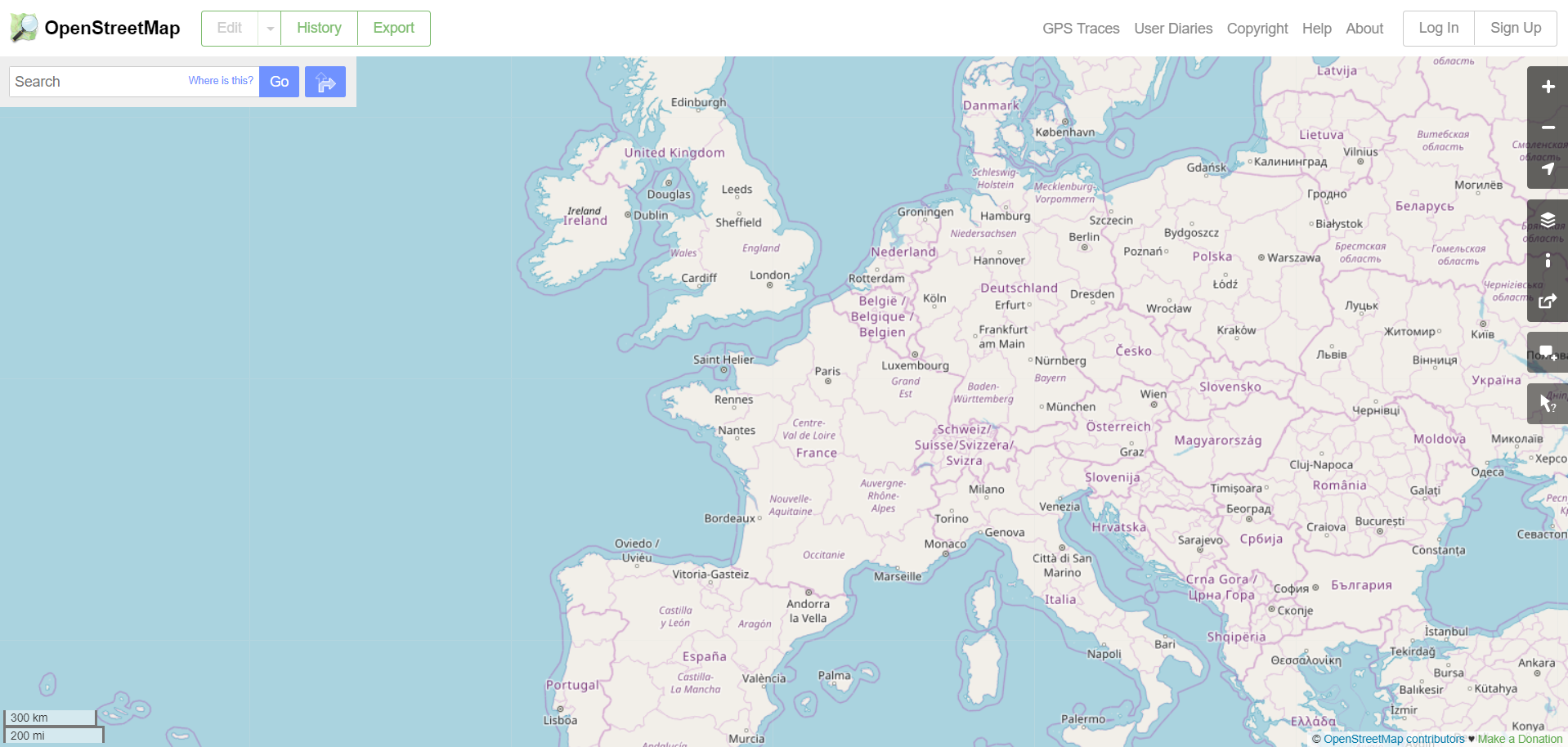Click the Make a Donation link
1568x747 pixels.
click(x=1520, y=739)
